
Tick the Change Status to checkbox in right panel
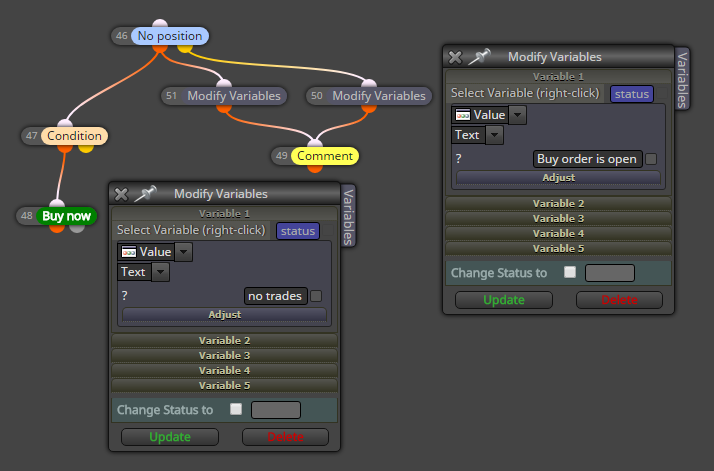pyautogui.click(x=570, y=272)
